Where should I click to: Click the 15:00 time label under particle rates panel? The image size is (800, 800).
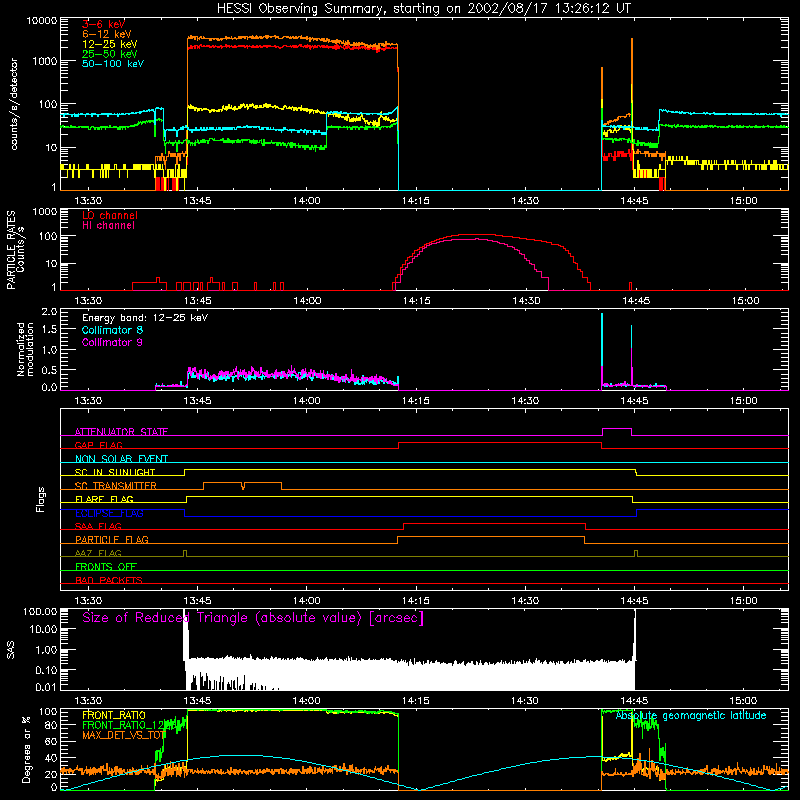(x=745, y=301)
